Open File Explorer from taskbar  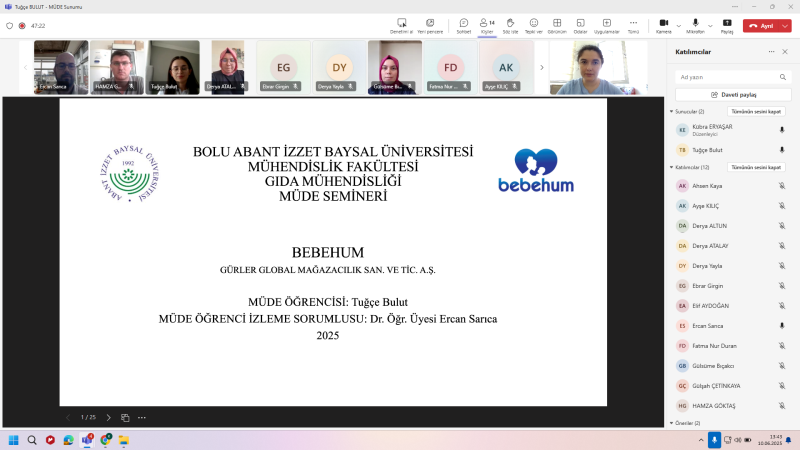(123, 440)
